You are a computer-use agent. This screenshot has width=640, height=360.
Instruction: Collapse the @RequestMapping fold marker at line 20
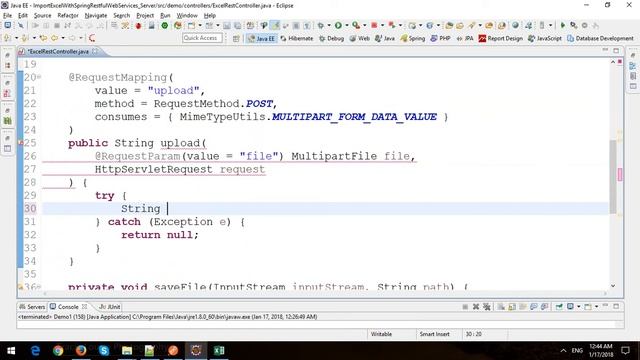(39, 77)
